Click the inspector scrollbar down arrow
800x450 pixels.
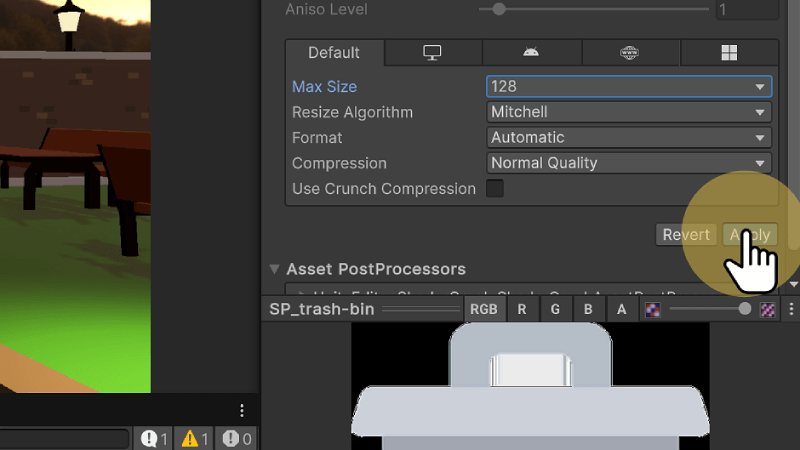pyautogui.click(x=793, y=284)
